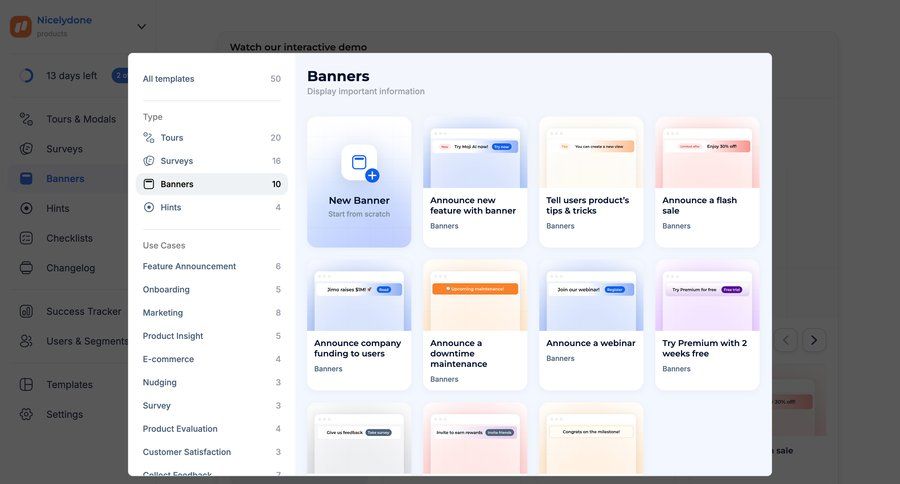900x484 pixels.
Task: Select Marketing use case filter
Action: (212, 313)
